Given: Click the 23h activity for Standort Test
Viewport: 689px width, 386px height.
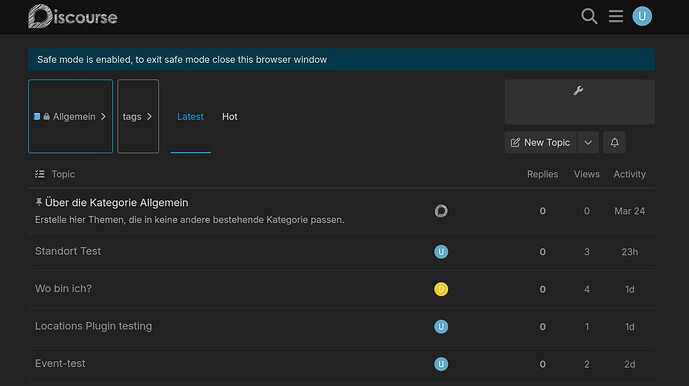Looking at the screenshot, I should click(630, 252).
